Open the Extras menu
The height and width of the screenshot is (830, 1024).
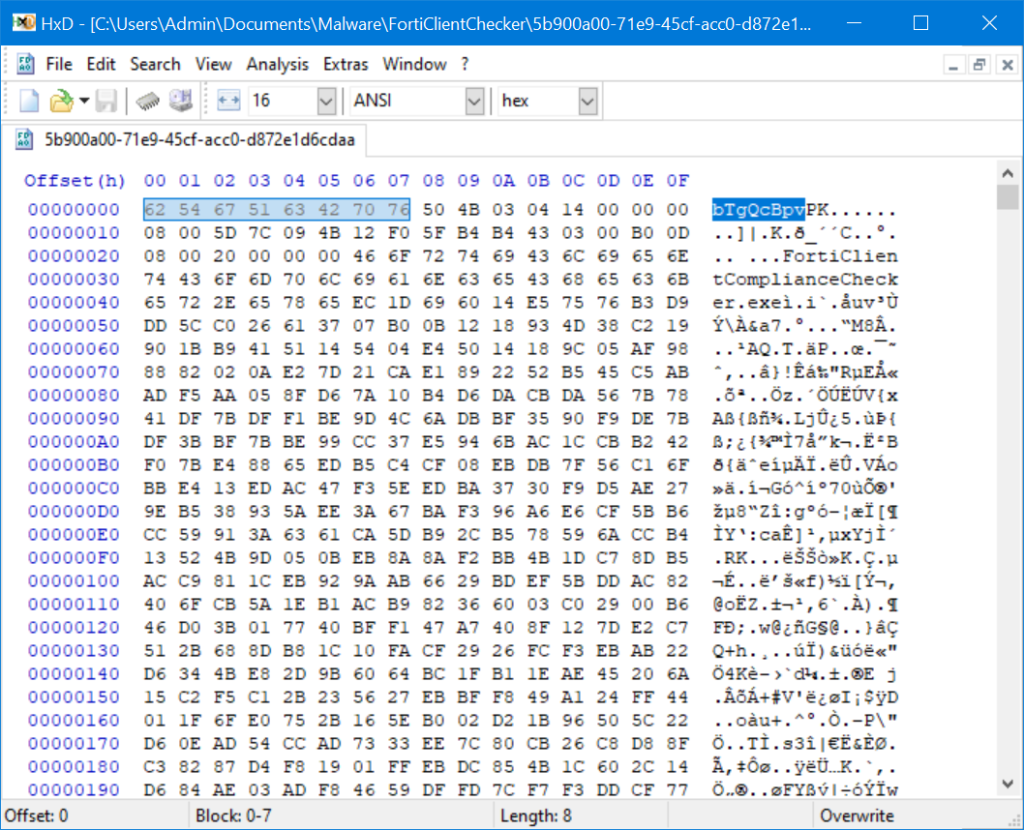coord(345,63)
